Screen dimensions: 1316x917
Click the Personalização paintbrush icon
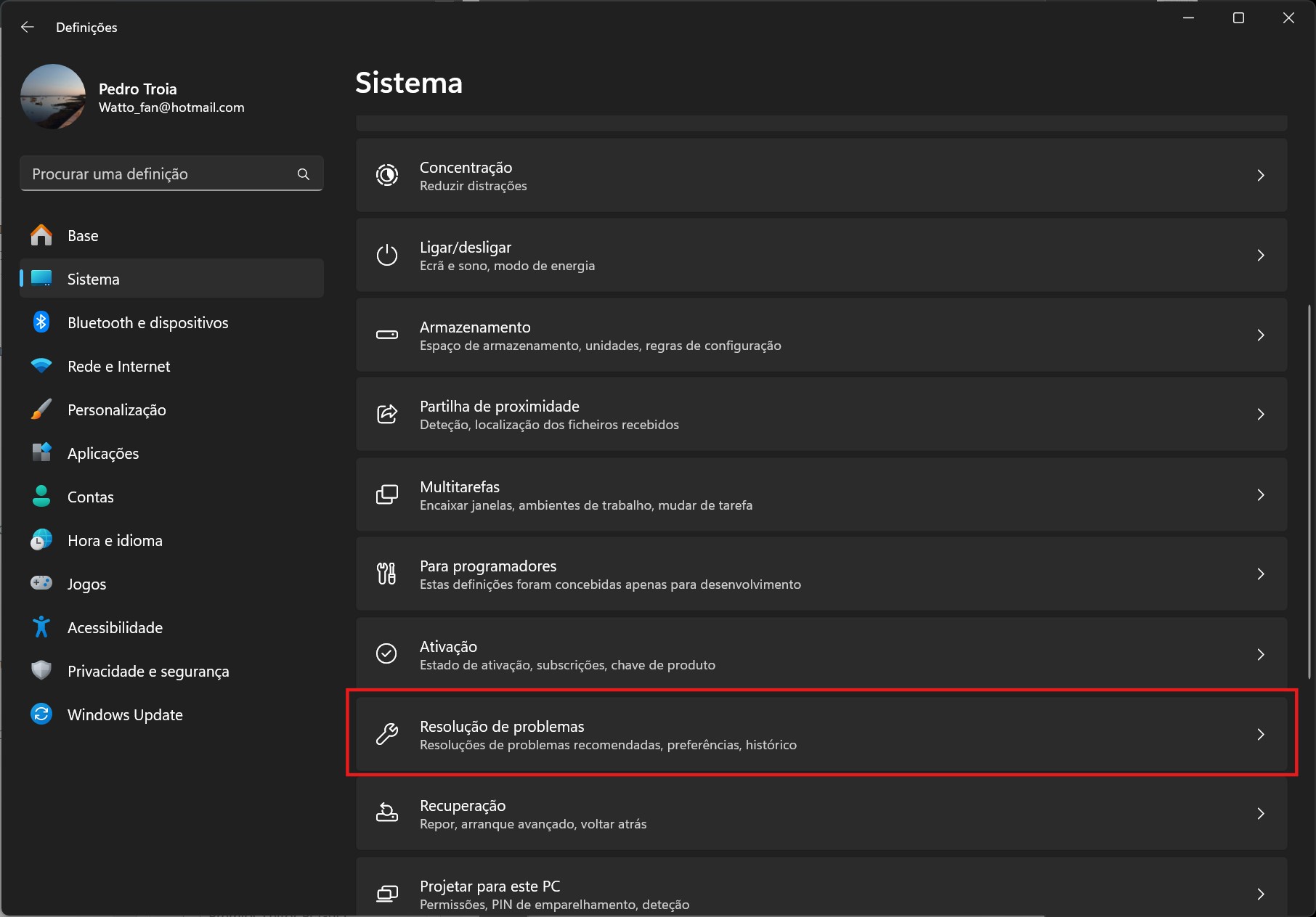pos(41,409)
